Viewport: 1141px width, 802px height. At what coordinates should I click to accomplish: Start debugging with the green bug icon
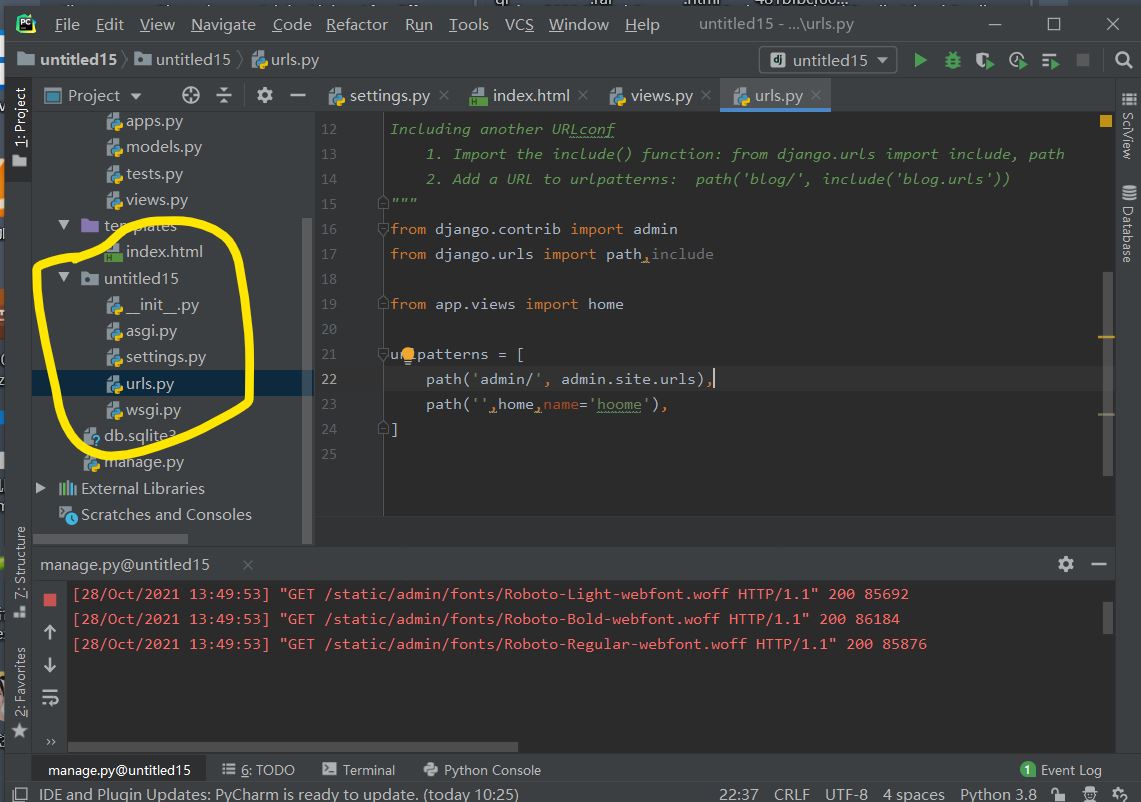[953, 60]
